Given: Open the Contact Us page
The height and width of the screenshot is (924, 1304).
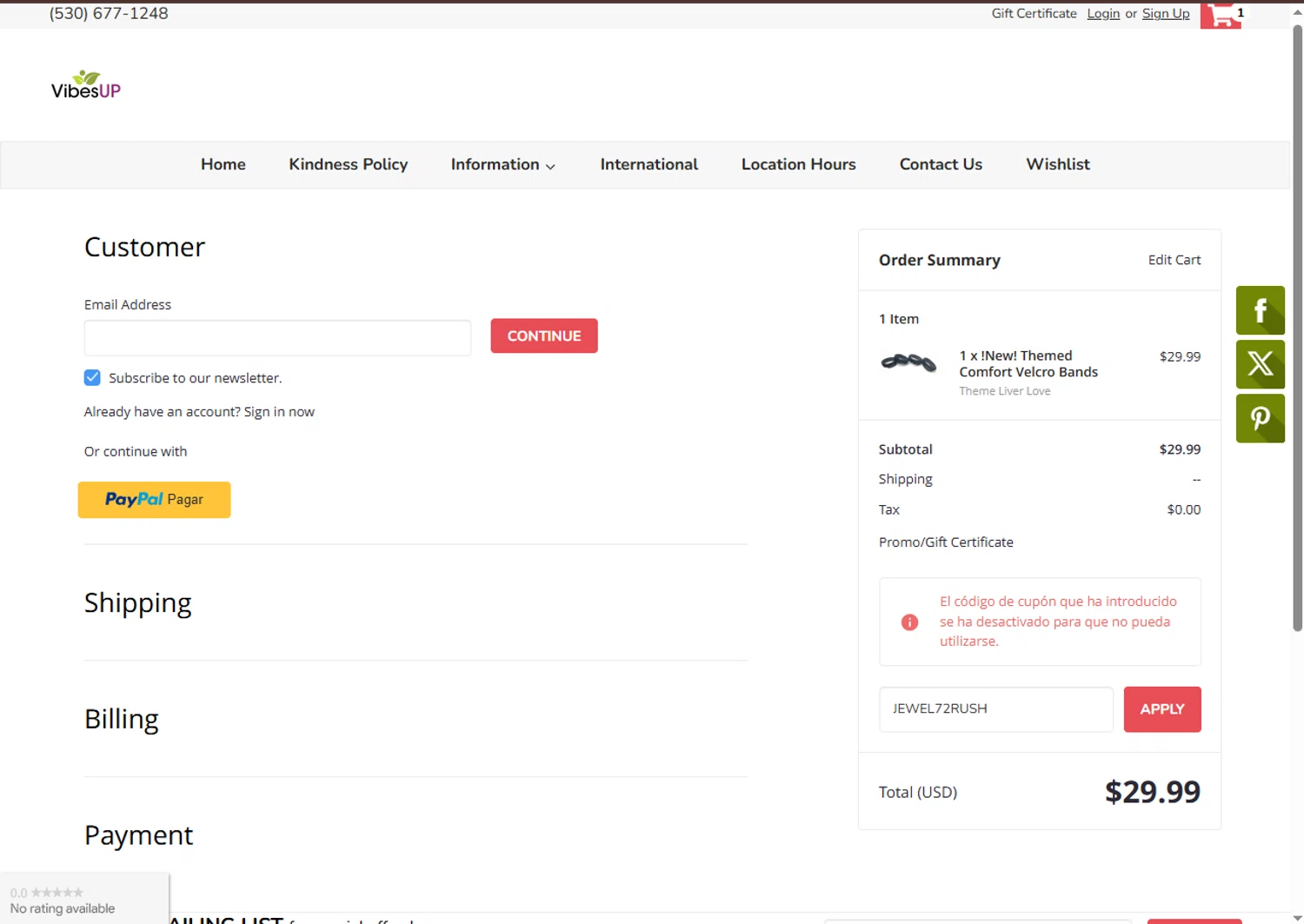Looking at the screenshot, I should (x=941, y=164).
